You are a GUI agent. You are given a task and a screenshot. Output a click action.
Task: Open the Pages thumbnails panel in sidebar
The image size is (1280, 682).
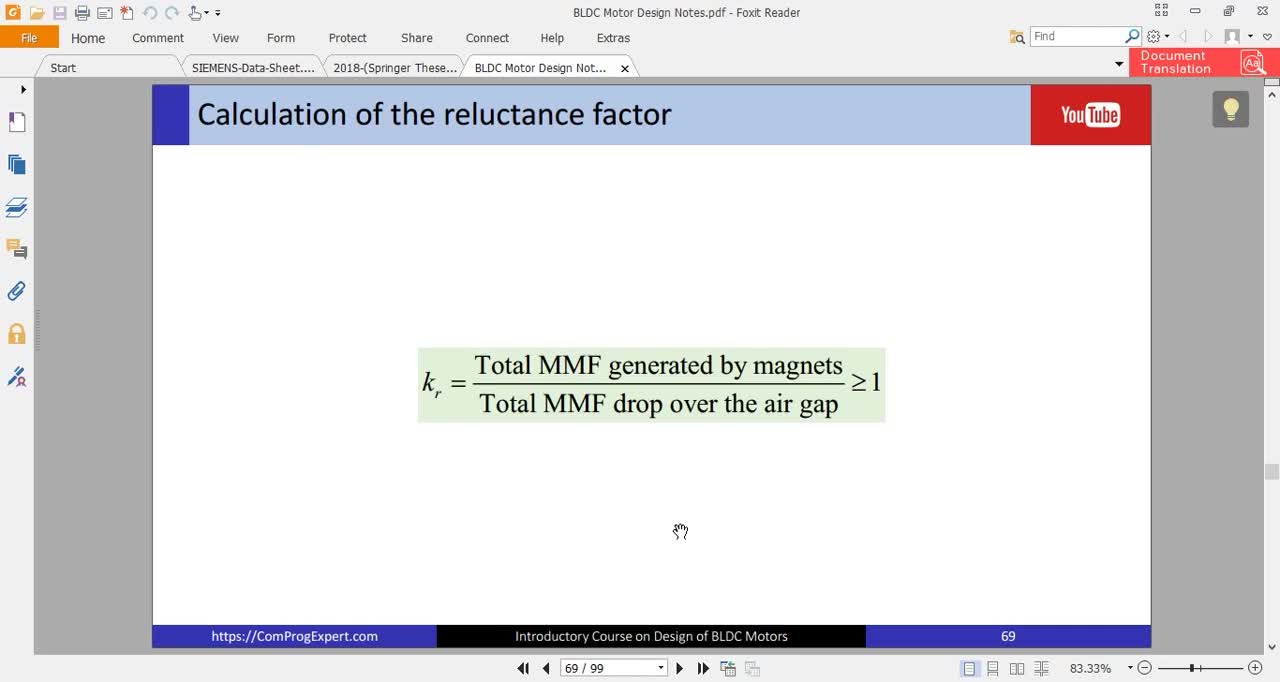(17, 165)
